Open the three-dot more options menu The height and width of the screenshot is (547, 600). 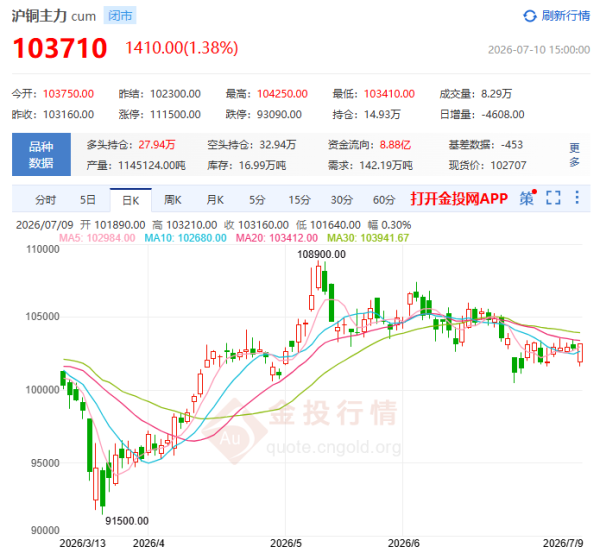click(577, 198)
